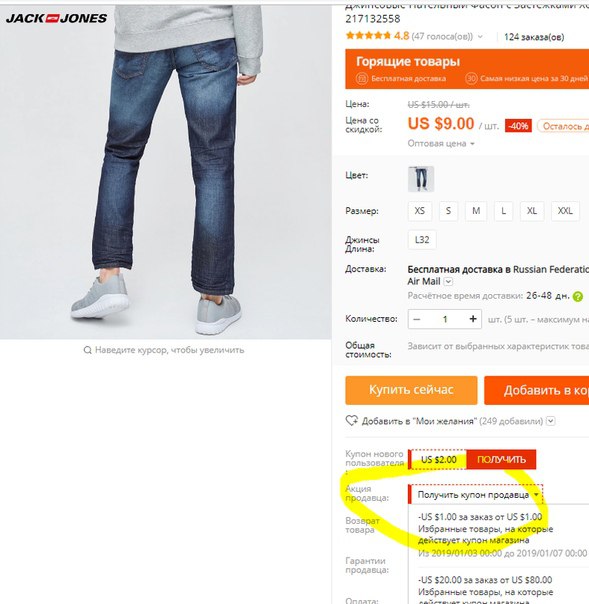The width and height of the screenshot is (589, 604).
Task: Expand the Оптовая цена dropdown
Action: pos(441,144)
